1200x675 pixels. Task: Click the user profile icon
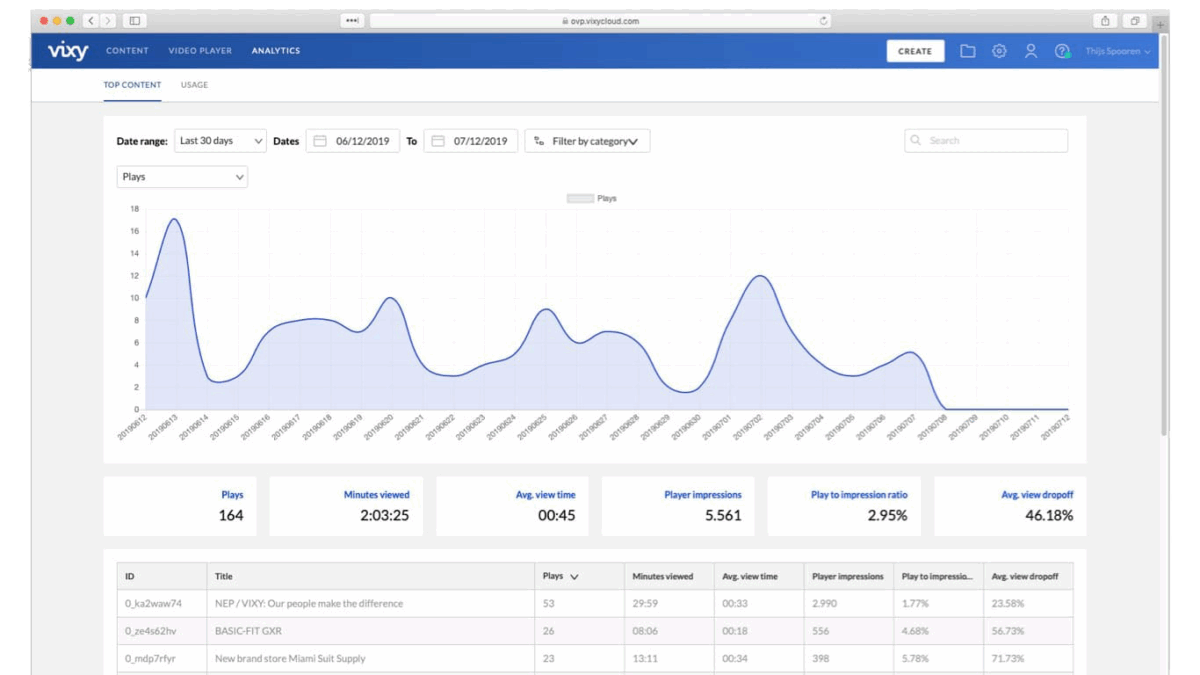(1031, 51)
